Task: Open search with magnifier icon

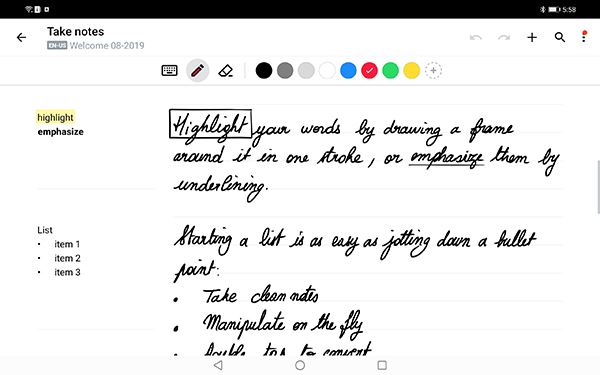Action: pyautogui.click(x=560, y=38)
